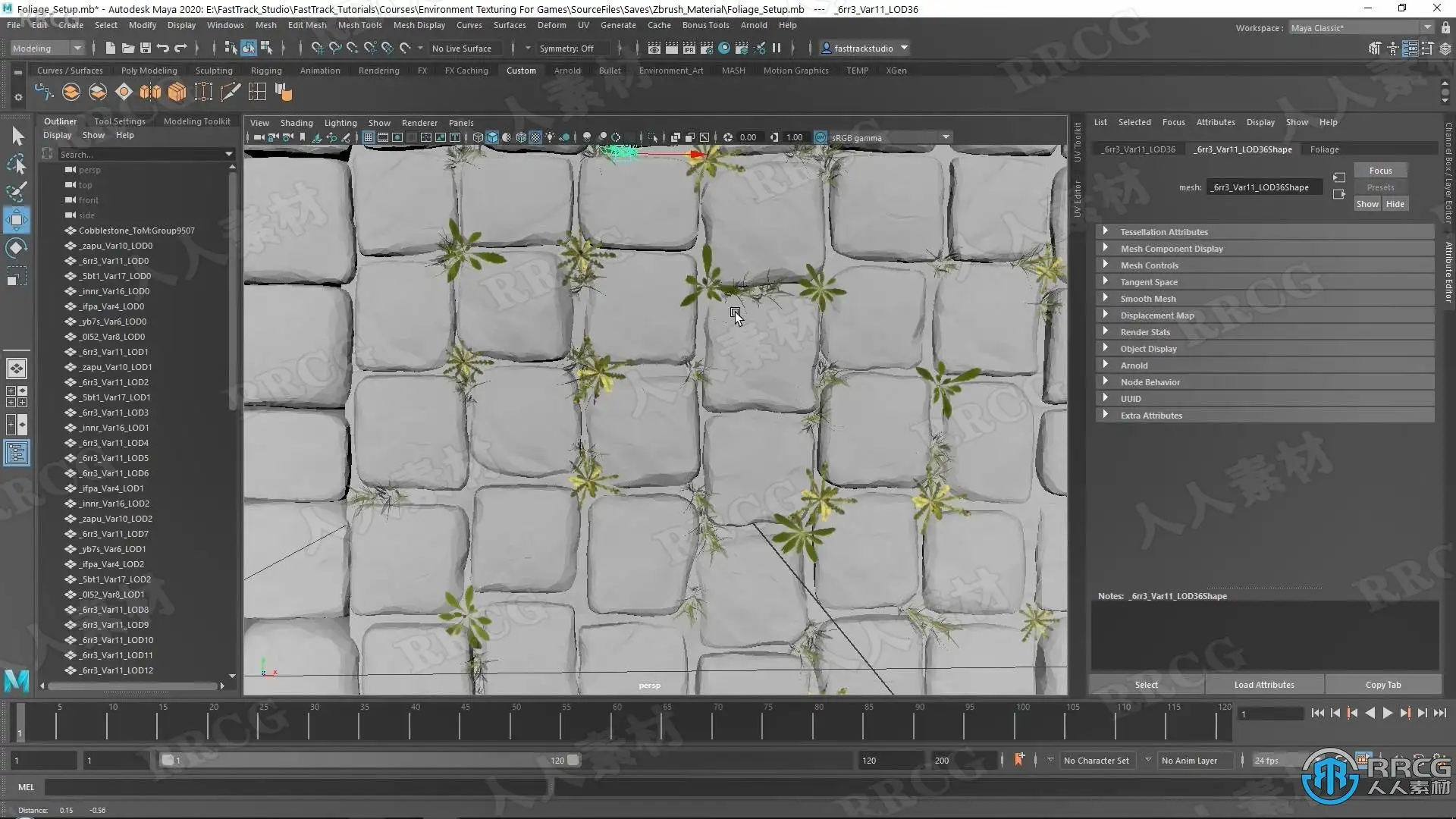This screenshot has height=819, width=1456.
Task: Click the Load Attributes button
Action: 1263,684
